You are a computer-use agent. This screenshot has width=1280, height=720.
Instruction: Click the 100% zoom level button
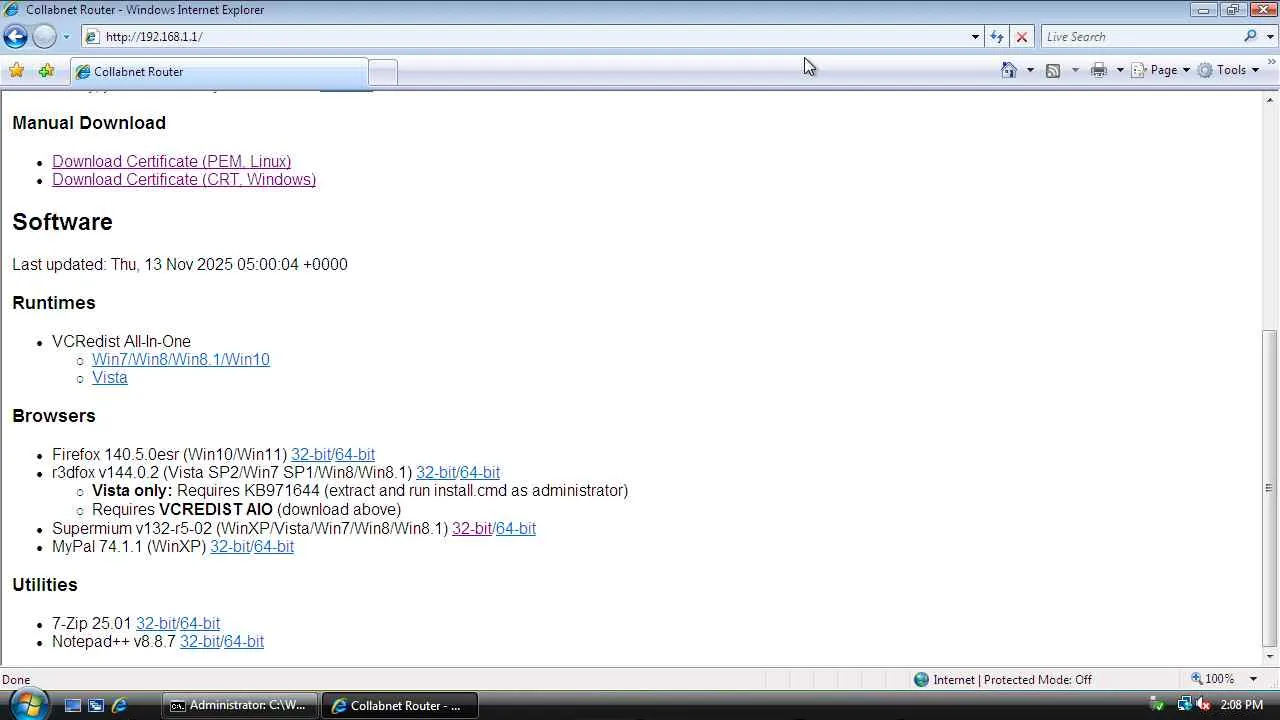tap(1213, 680)
